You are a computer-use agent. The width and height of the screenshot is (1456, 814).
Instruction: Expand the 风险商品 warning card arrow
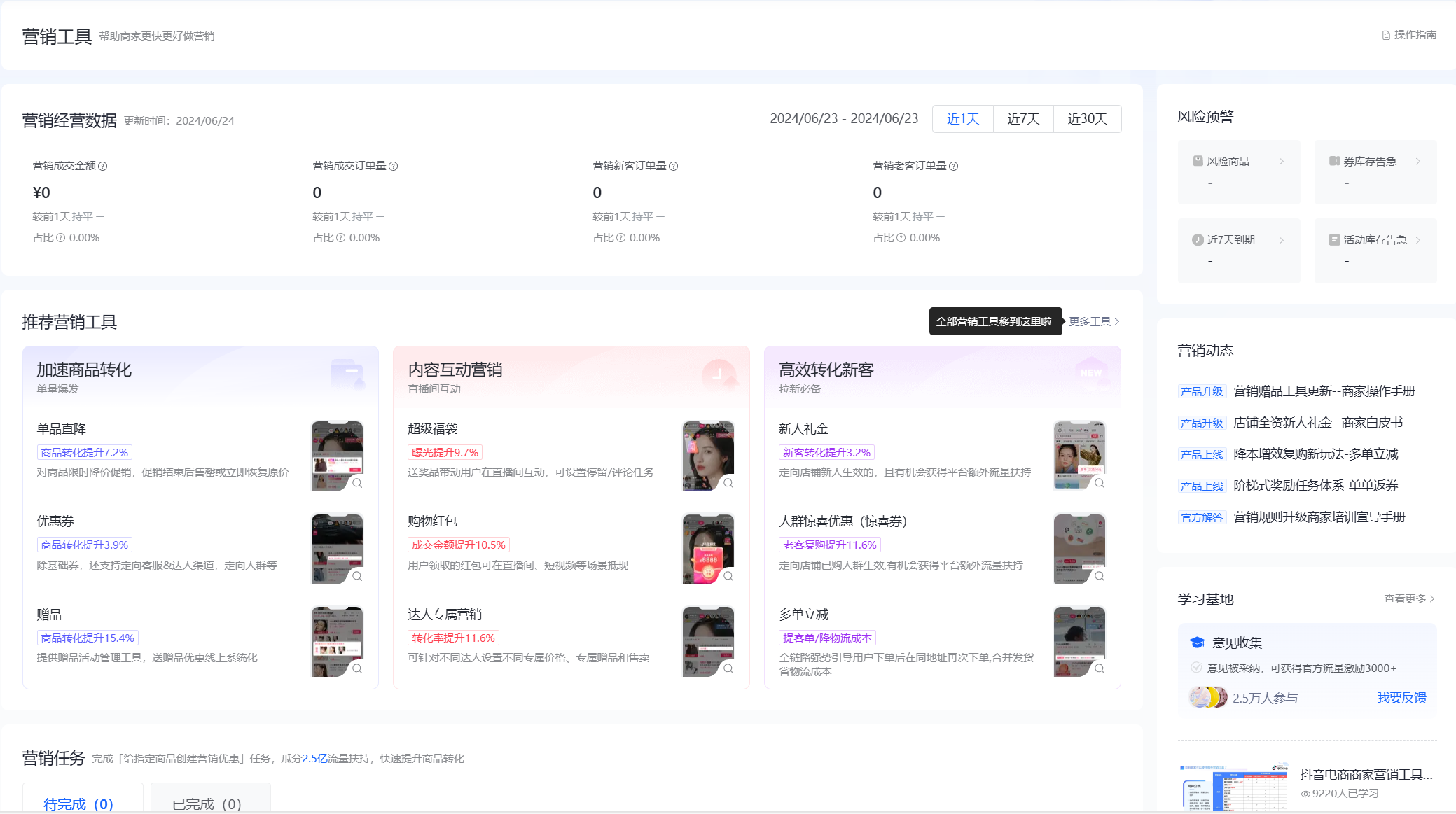coord(1282,162)
